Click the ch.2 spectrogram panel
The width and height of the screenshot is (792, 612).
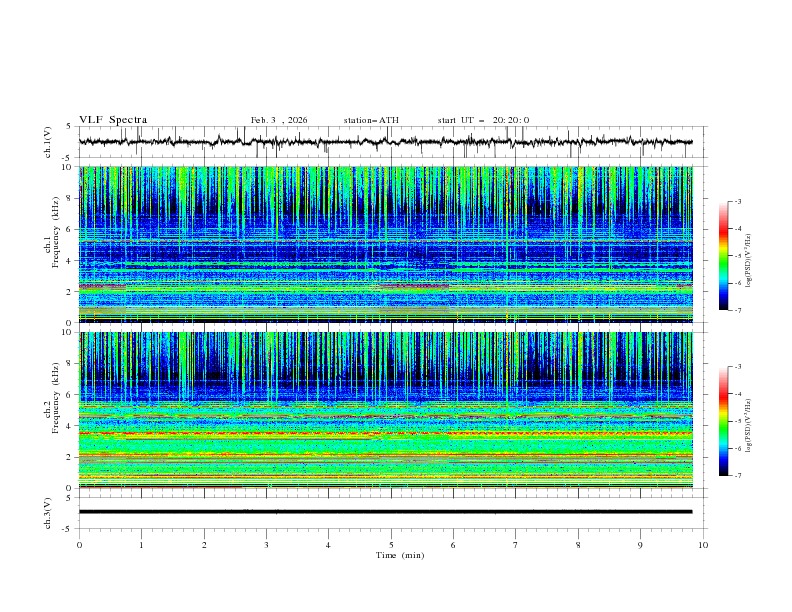click(386, 410)
